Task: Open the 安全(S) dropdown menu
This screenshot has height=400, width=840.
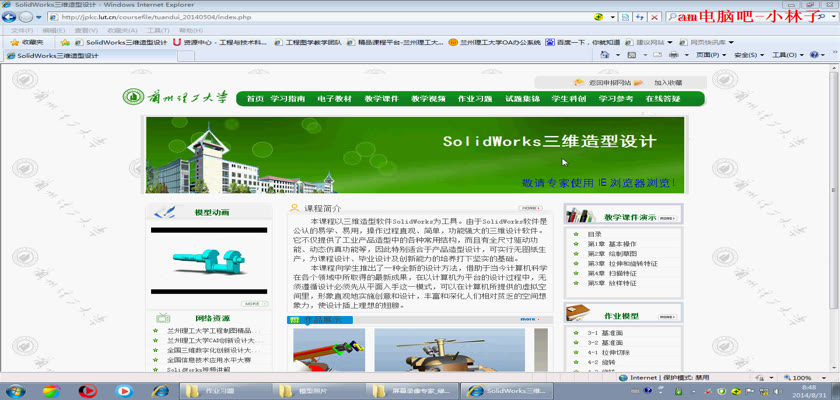Action: (x=748, y=55)
